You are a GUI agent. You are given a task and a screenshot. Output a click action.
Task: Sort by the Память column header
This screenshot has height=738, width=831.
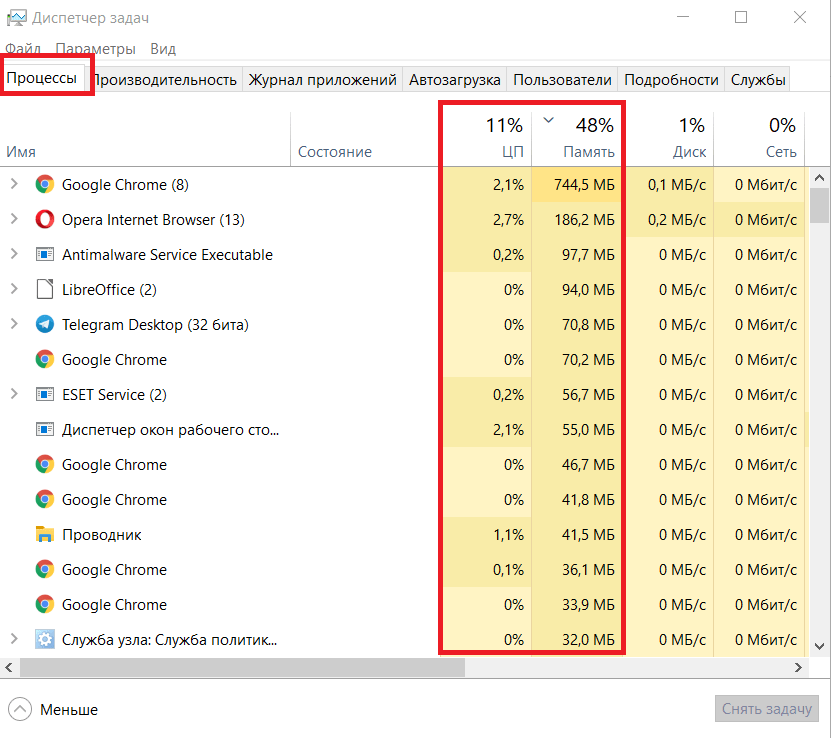577,139
